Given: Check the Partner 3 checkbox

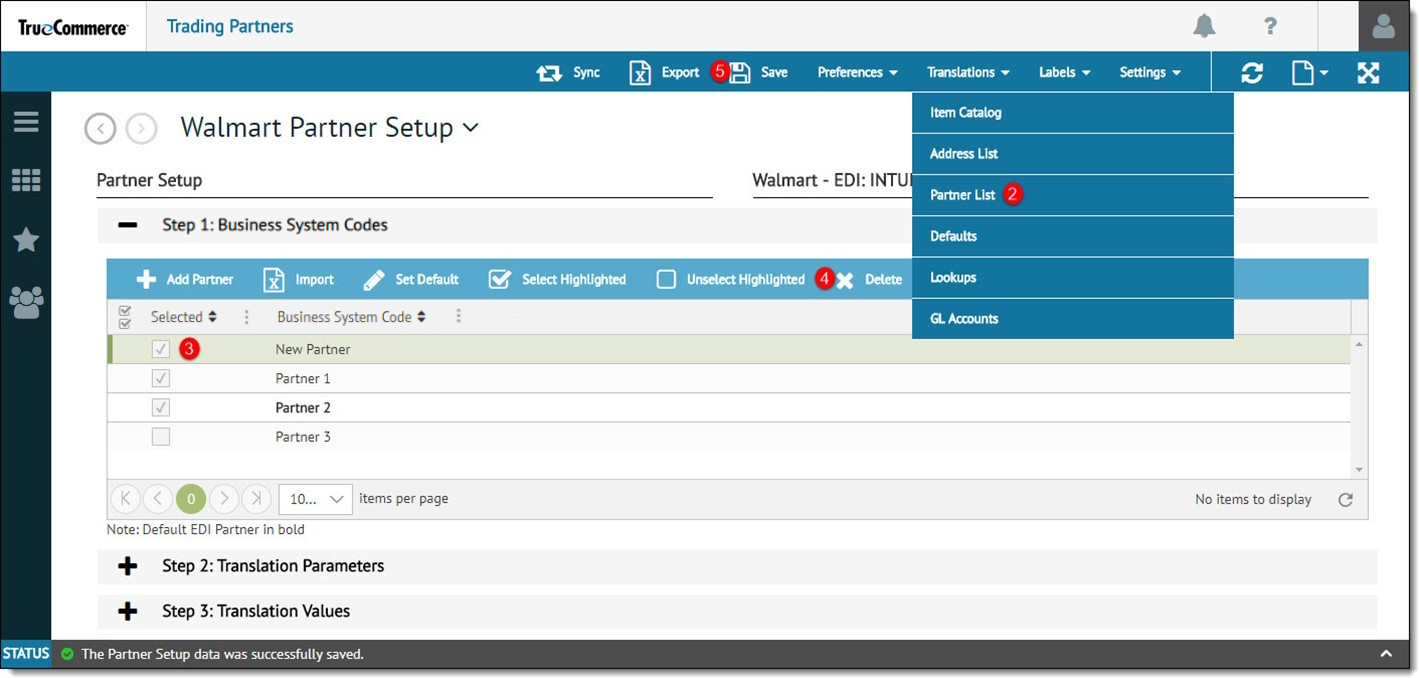Looking at the screenshot, I should [160, 436].
